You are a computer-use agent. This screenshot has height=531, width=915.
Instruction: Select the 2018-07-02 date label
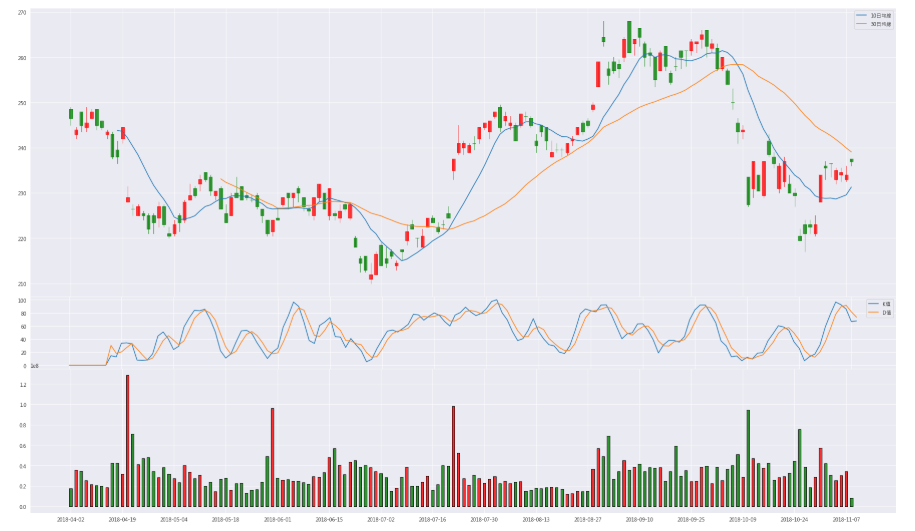coord(381,519)
